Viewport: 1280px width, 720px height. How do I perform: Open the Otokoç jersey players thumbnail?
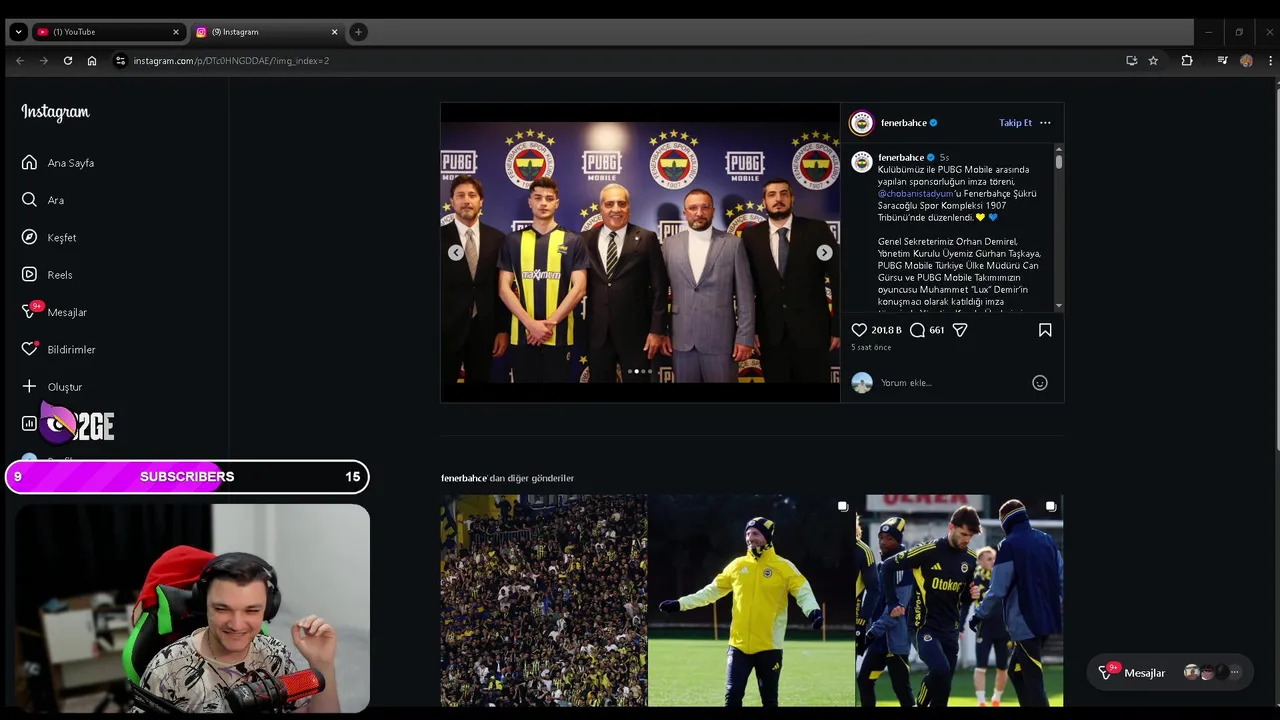coord(960,601)
